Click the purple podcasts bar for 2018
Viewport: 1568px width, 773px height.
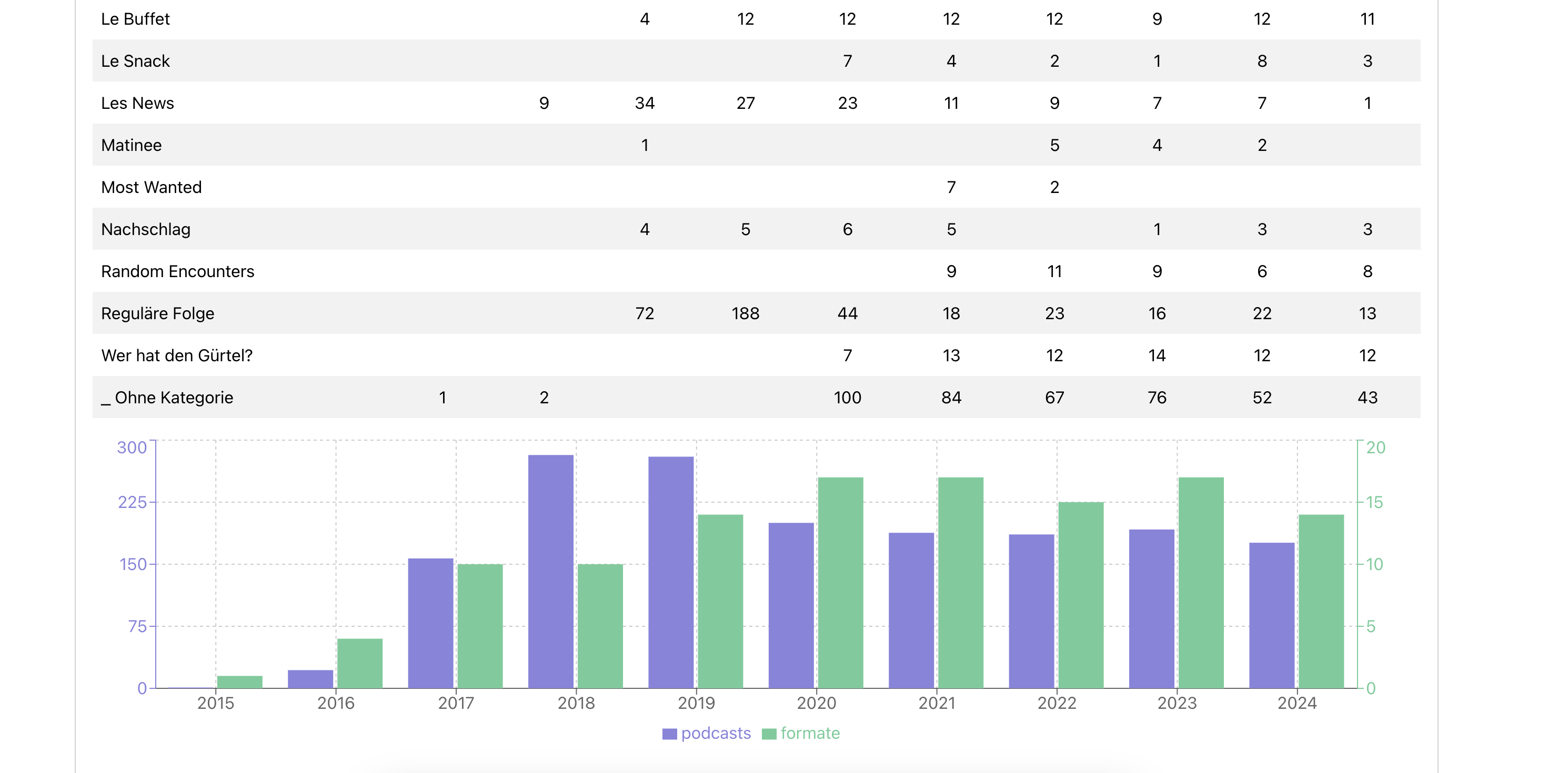tap(550, 572)
